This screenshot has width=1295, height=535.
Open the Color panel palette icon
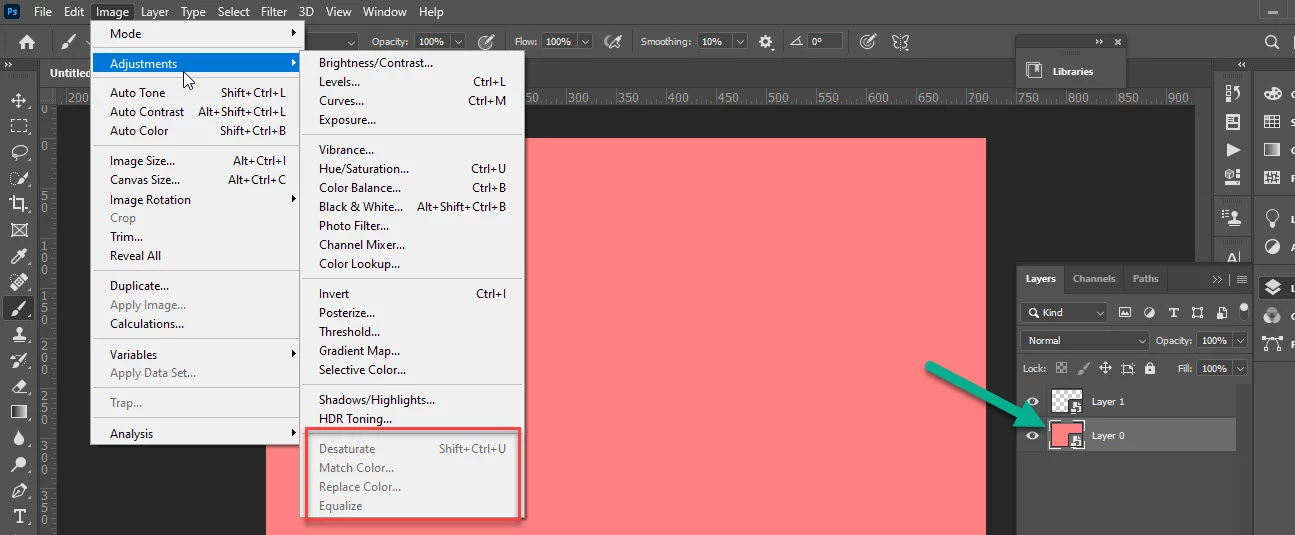tap(1272, 93)
